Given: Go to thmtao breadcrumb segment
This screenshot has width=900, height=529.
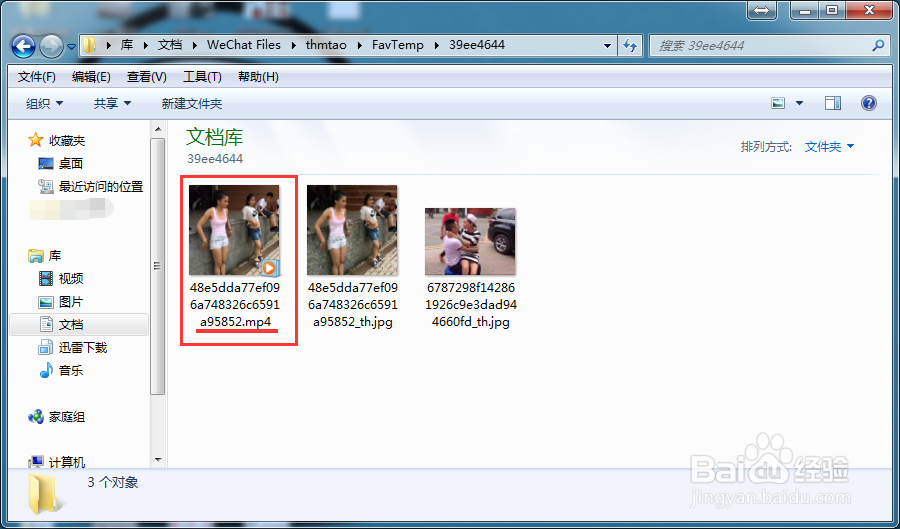Looking at the screenshot, I should (327, 45).
